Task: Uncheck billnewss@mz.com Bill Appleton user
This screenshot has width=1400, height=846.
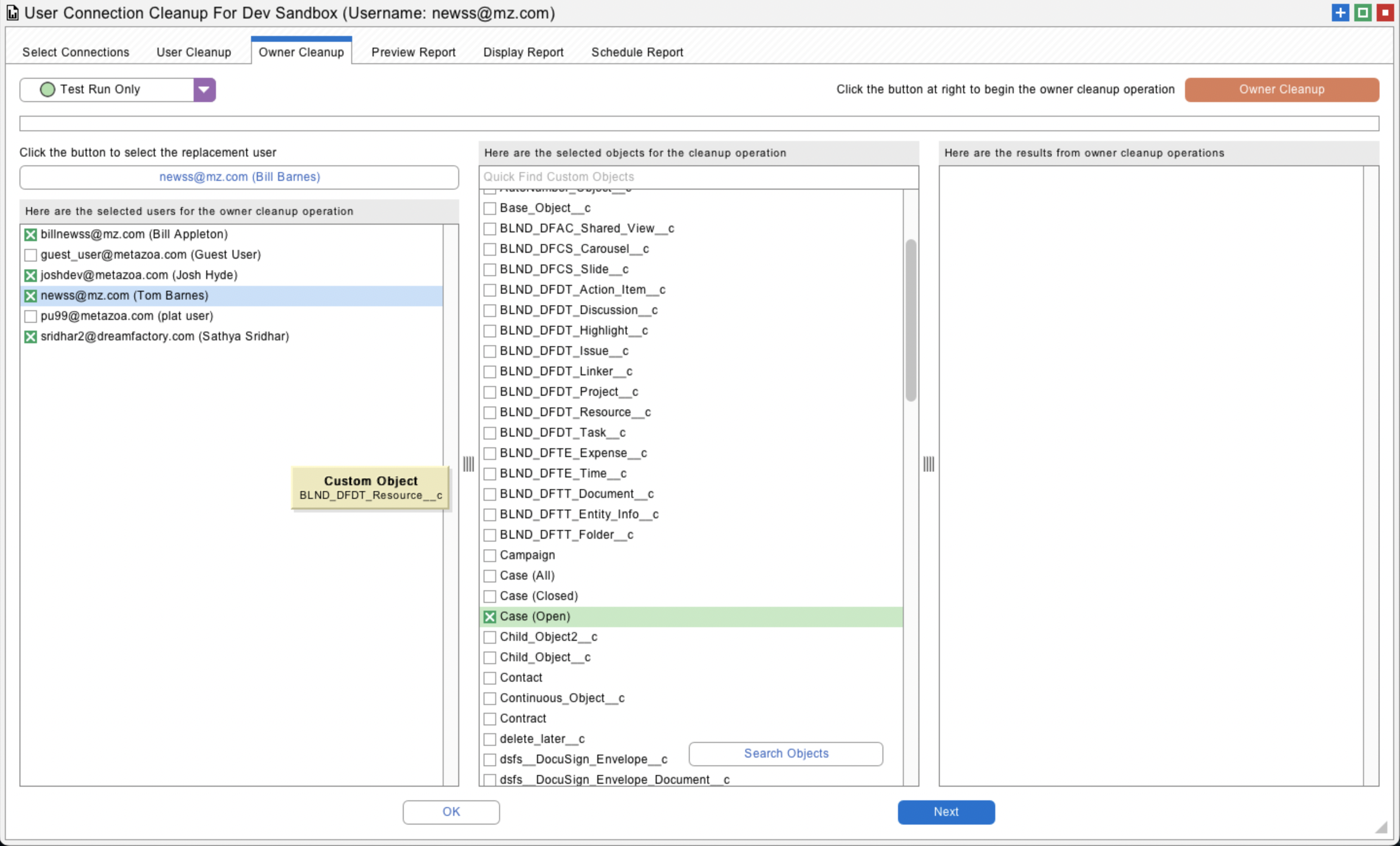Action: pyautogui.click(x=31, y=234)
